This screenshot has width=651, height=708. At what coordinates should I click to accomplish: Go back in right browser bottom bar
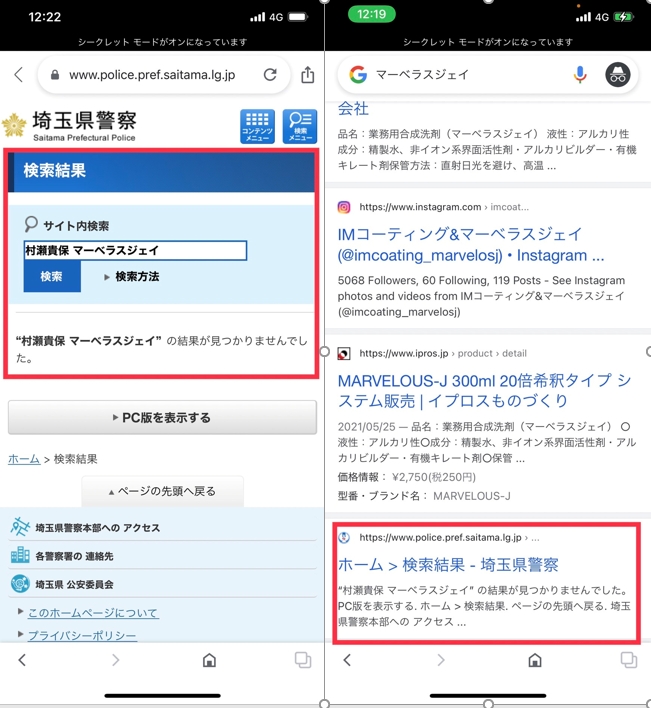click(347, 660)
